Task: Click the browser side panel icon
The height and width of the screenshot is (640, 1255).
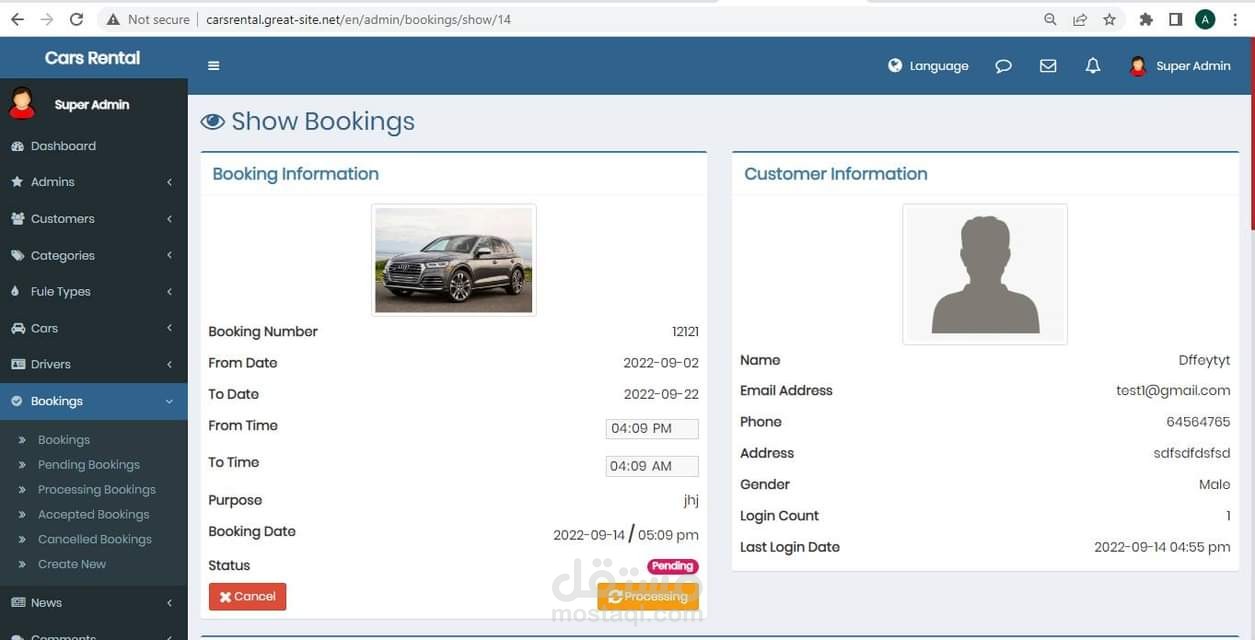Action: tap(1176, 19)
